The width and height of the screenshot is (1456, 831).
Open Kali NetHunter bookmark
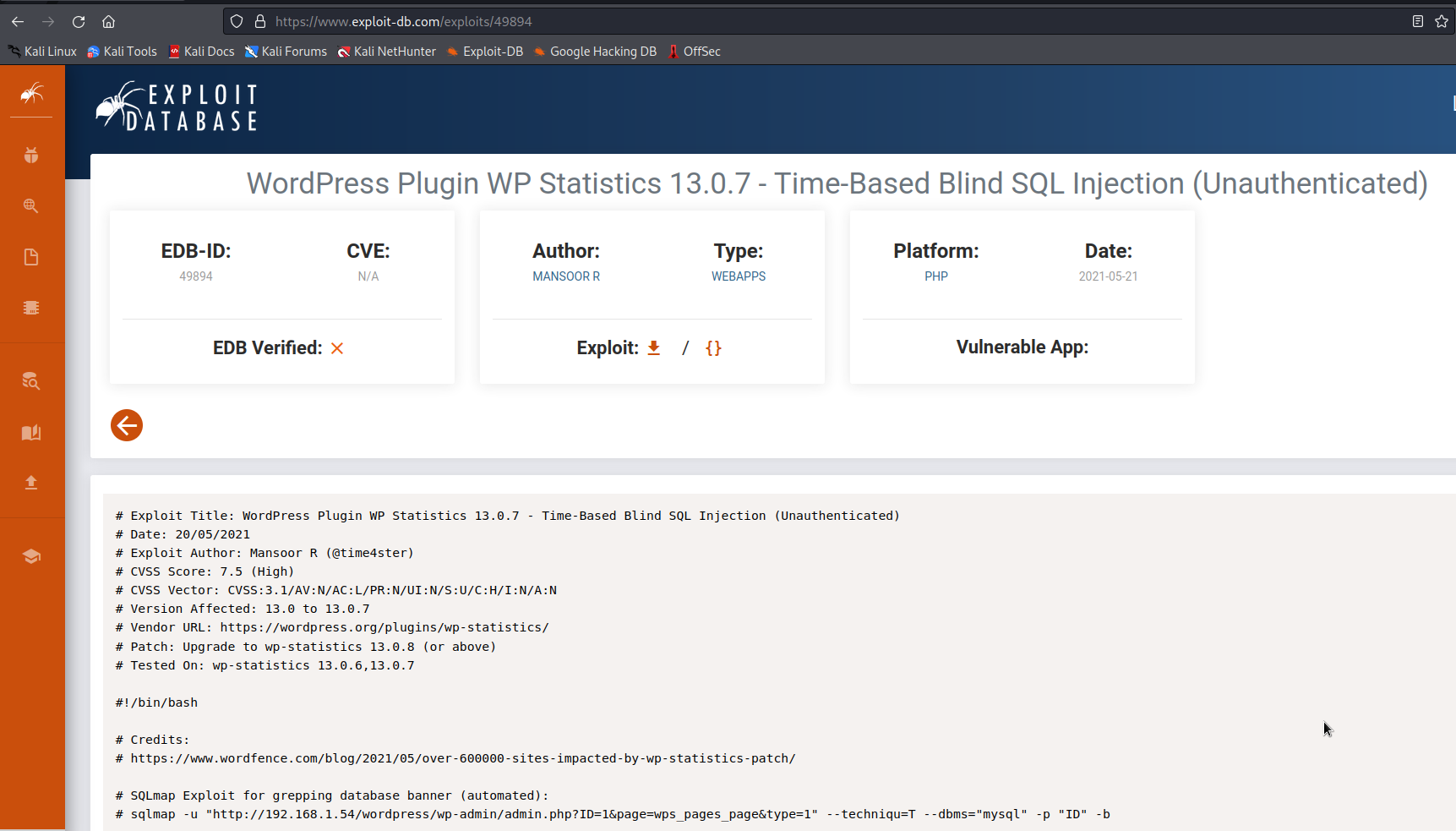click(x=387, y=52)
